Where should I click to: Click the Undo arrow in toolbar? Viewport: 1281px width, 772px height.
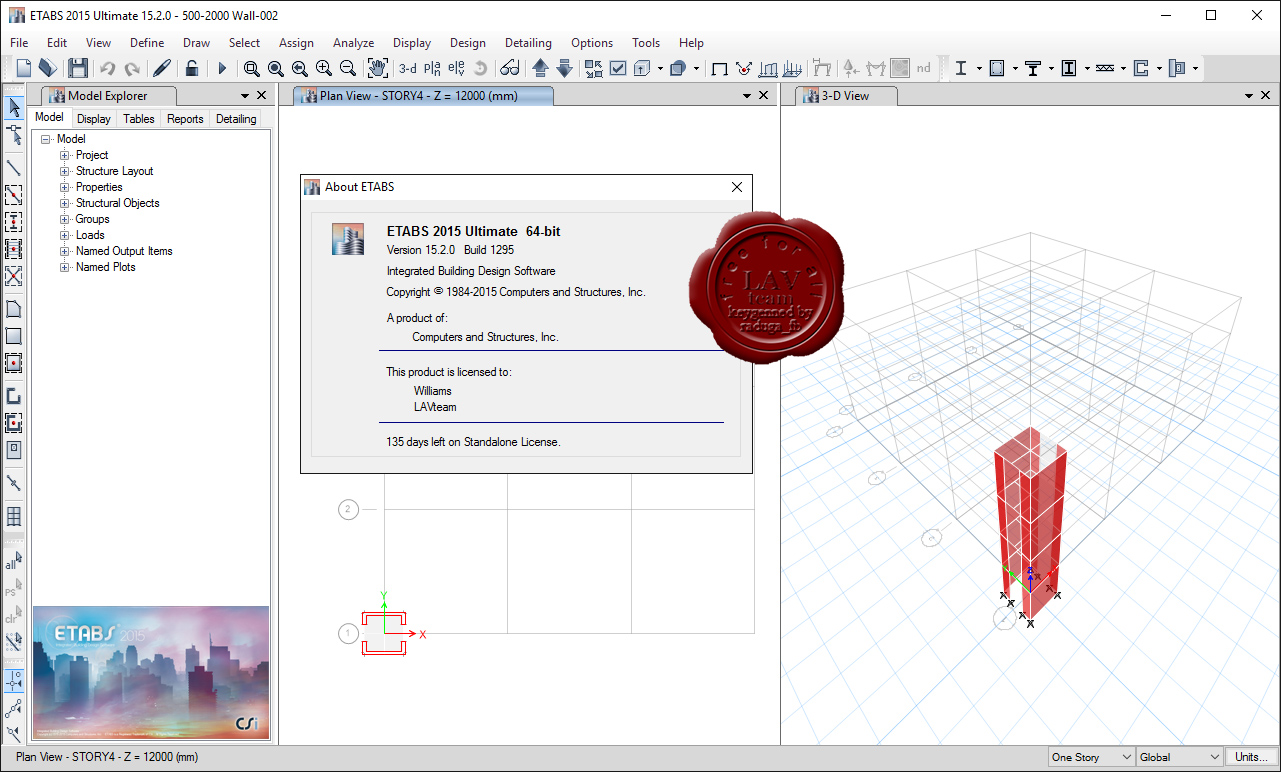pos(107,68)
